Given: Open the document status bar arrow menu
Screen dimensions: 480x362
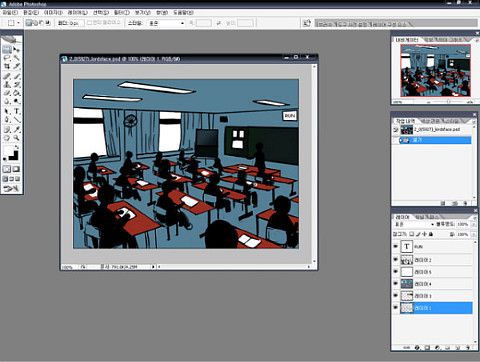Looking at the screenshot, I should (x=153, y=267).
